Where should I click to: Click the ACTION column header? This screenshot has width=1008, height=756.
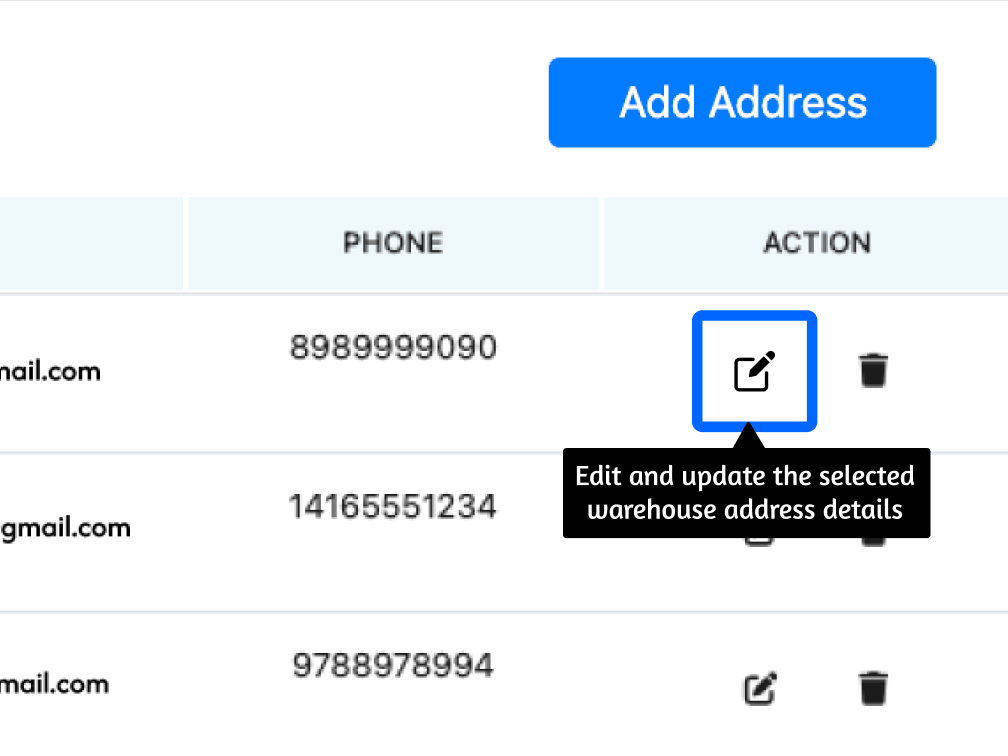(817, 243)
